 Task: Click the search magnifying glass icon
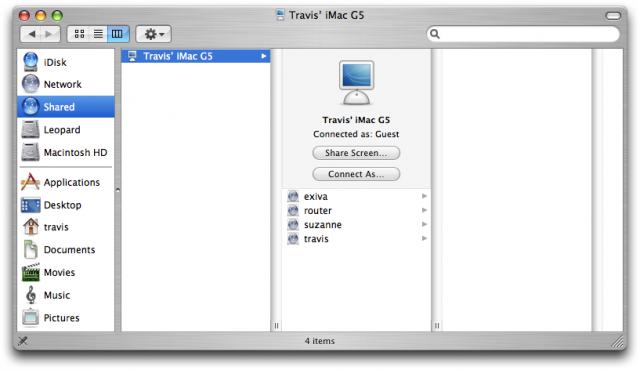point(435,34)
